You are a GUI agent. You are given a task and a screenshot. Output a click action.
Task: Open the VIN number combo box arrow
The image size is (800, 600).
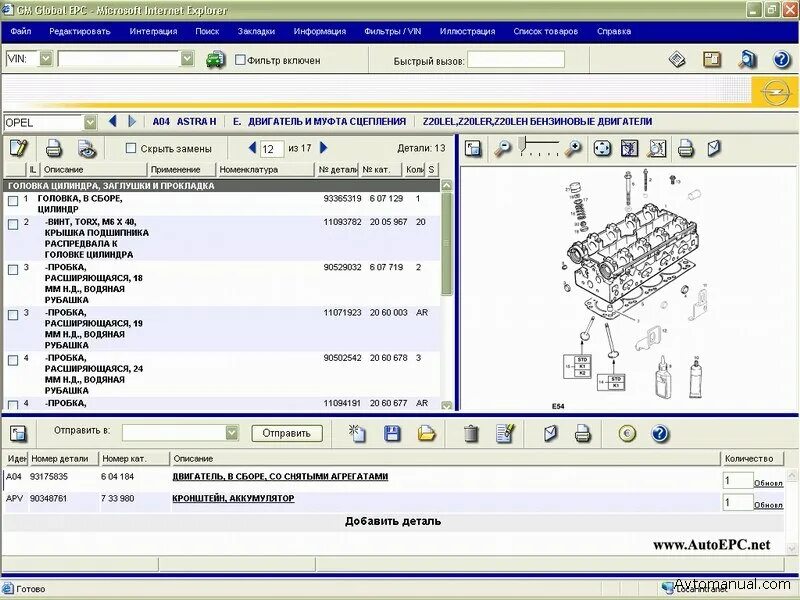(187, 59)
